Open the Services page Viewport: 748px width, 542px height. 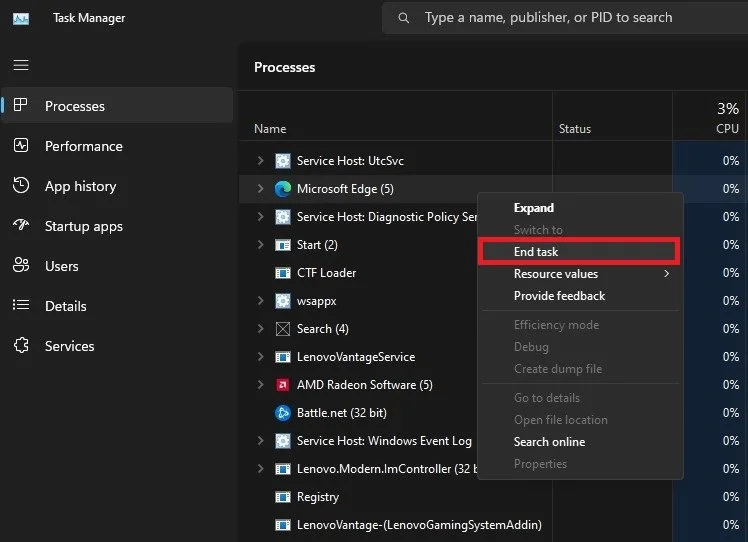point(117,346)
